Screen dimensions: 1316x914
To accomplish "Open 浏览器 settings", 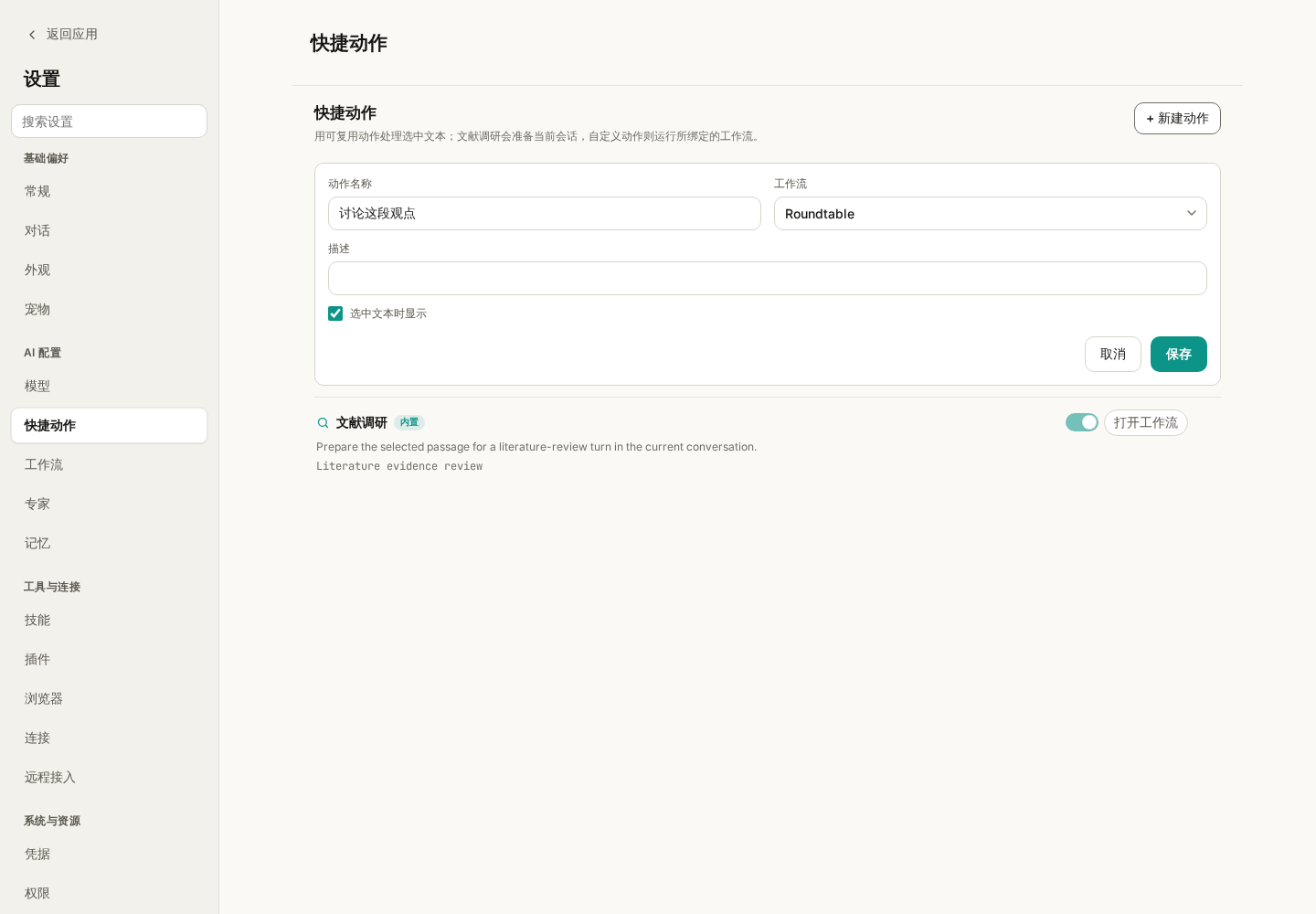I will click(110, 699).
